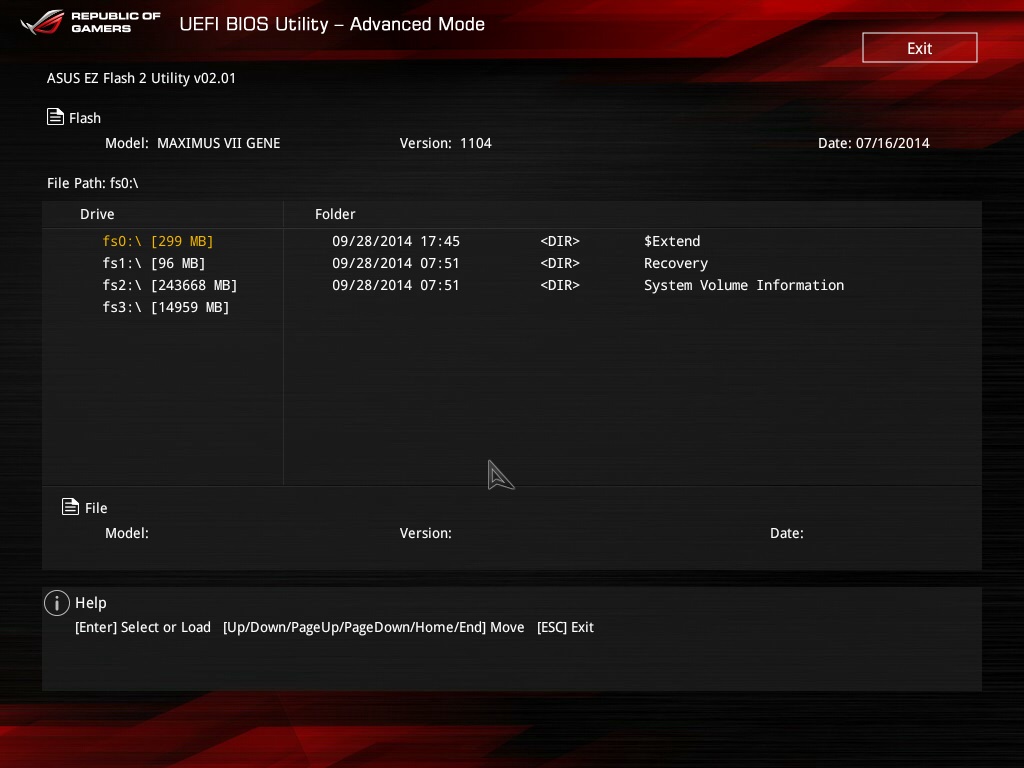This screenshot has height=768, width=1024.
Task: Click the Help info icon
Action: (57, 602)
